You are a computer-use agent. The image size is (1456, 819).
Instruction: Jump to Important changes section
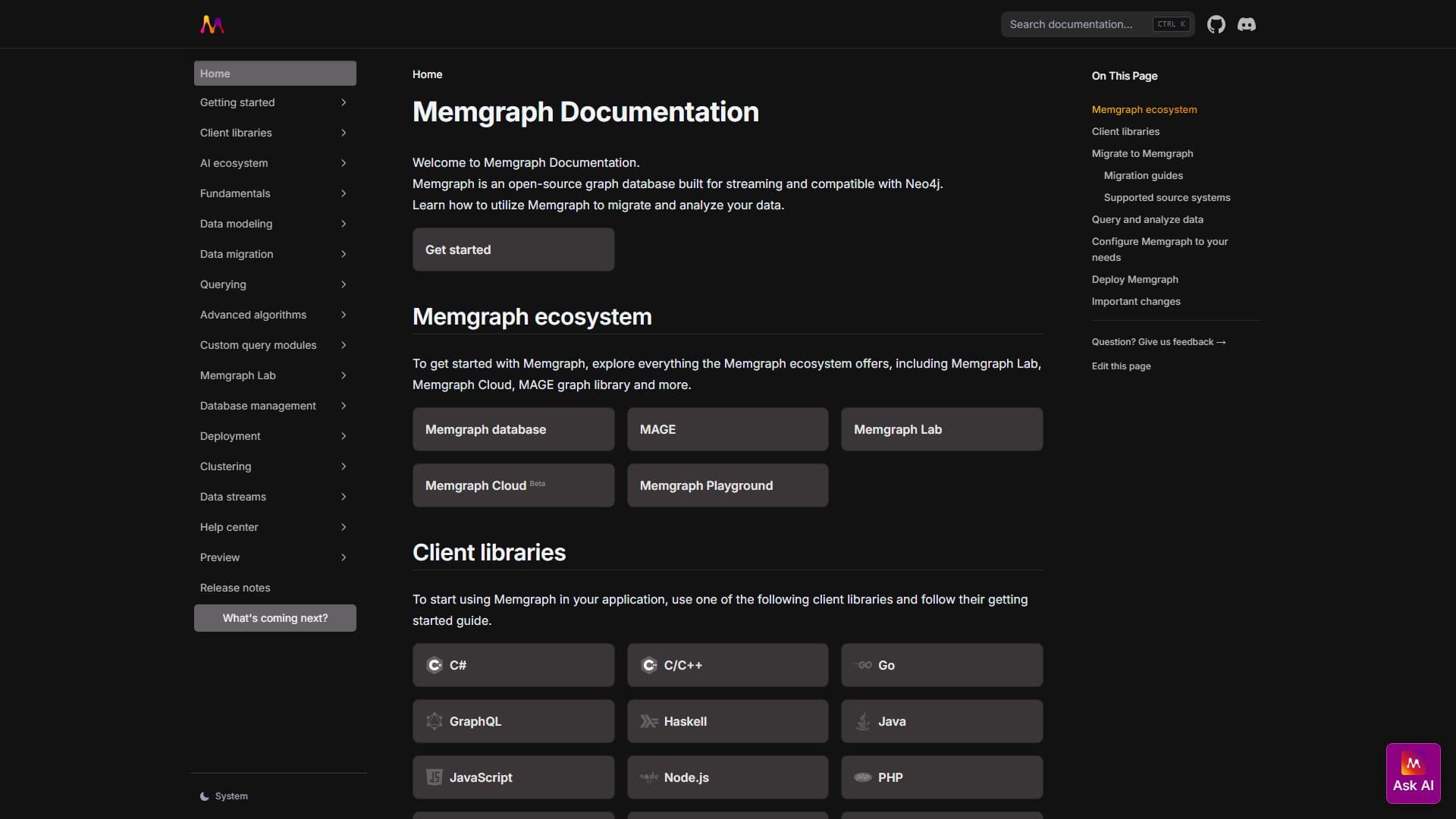(1136, 301)
